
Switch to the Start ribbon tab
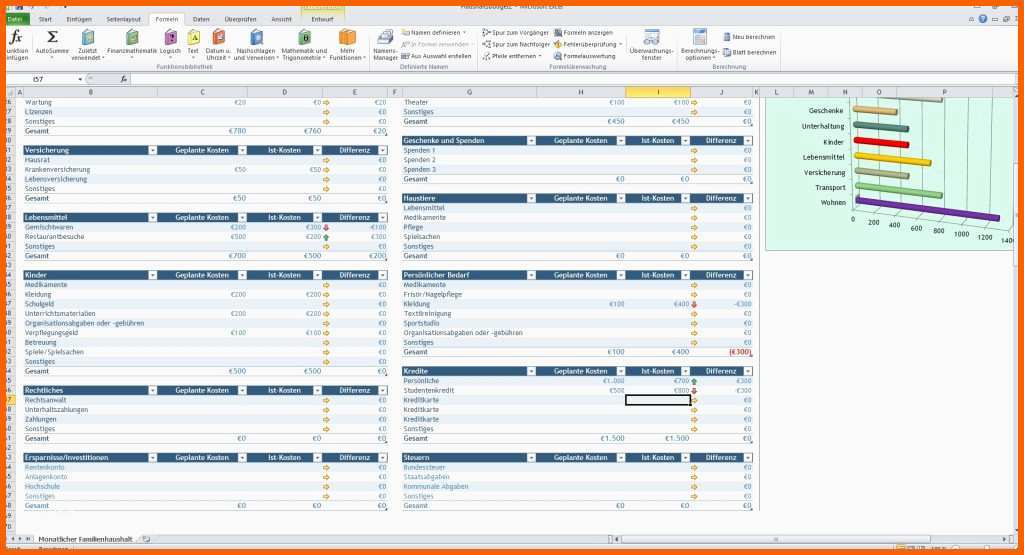click(45, 20)
